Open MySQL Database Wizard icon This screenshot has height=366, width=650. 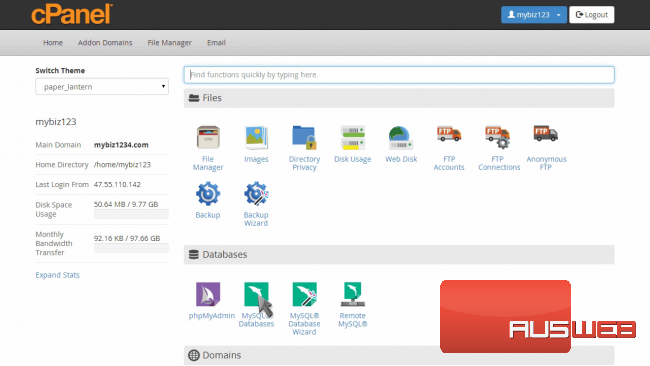click(304, 294)
